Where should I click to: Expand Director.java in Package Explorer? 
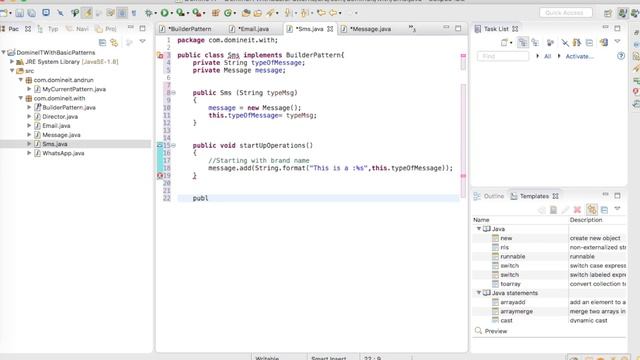29,116
